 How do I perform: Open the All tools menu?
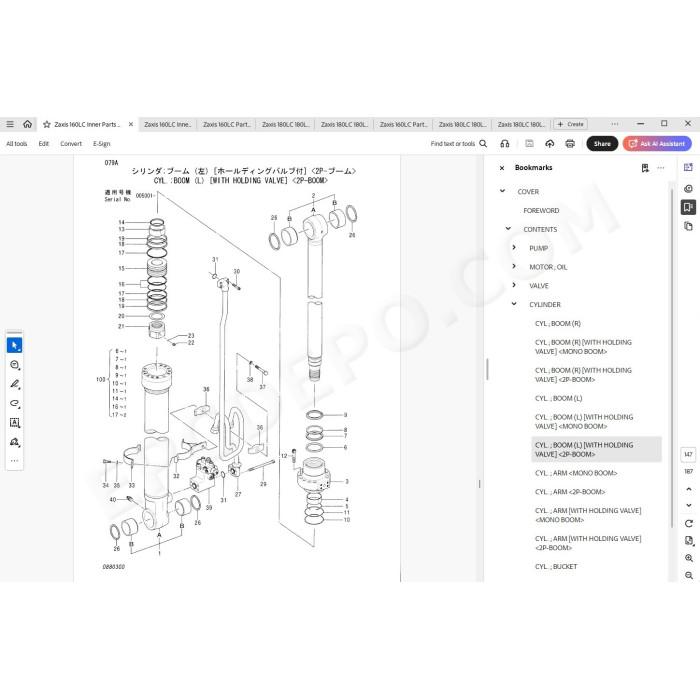pos(17,144)
